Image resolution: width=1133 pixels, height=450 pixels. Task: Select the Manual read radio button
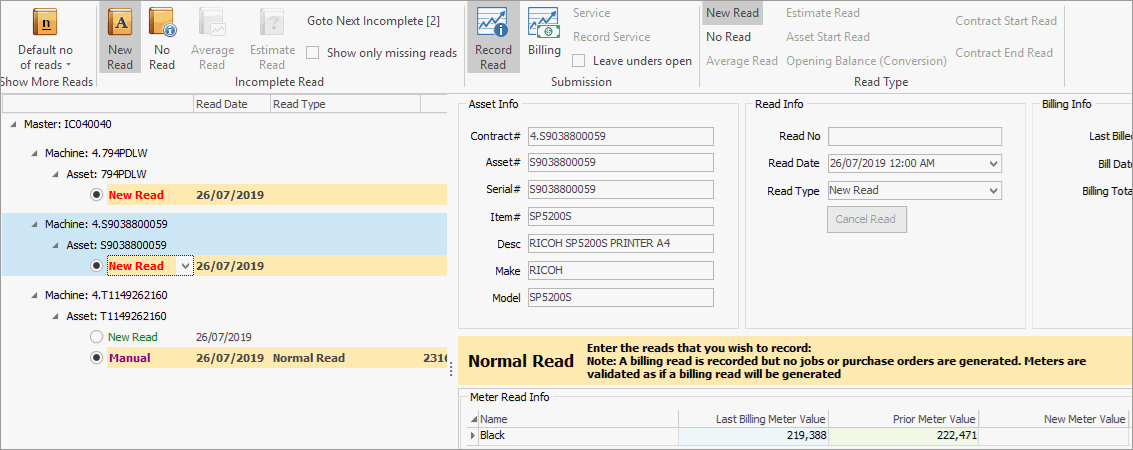(x=97, y=358)
